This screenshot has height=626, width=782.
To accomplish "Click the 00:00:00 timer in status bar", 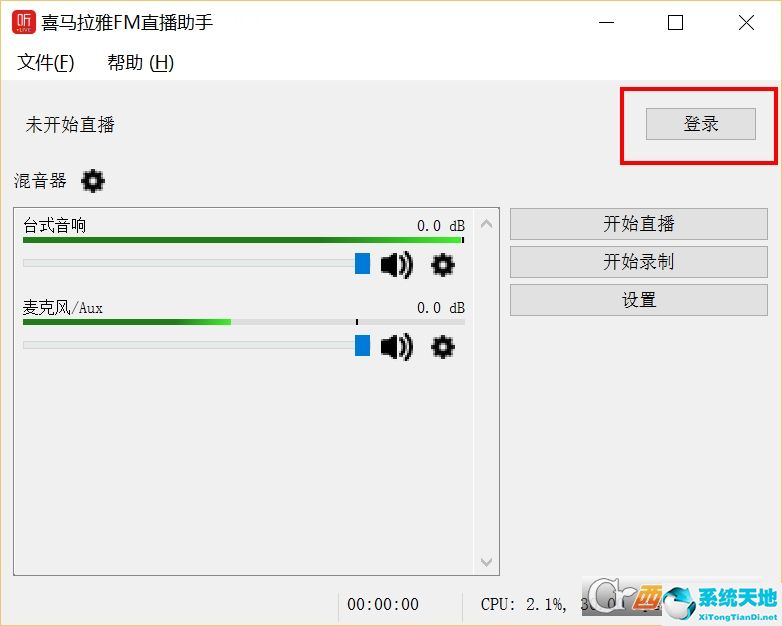I will (383, 605).
